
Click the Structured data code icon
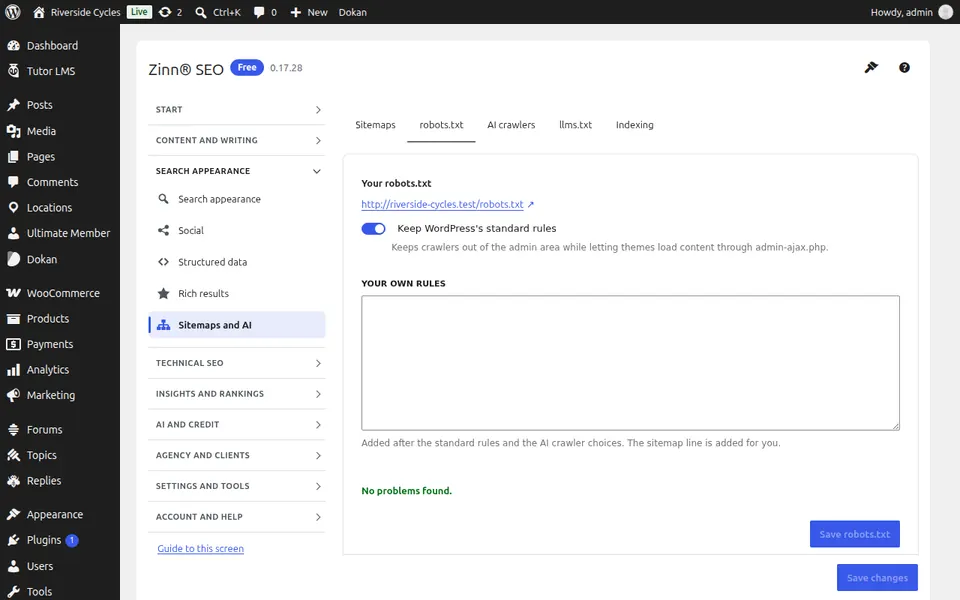coord(163,262)
